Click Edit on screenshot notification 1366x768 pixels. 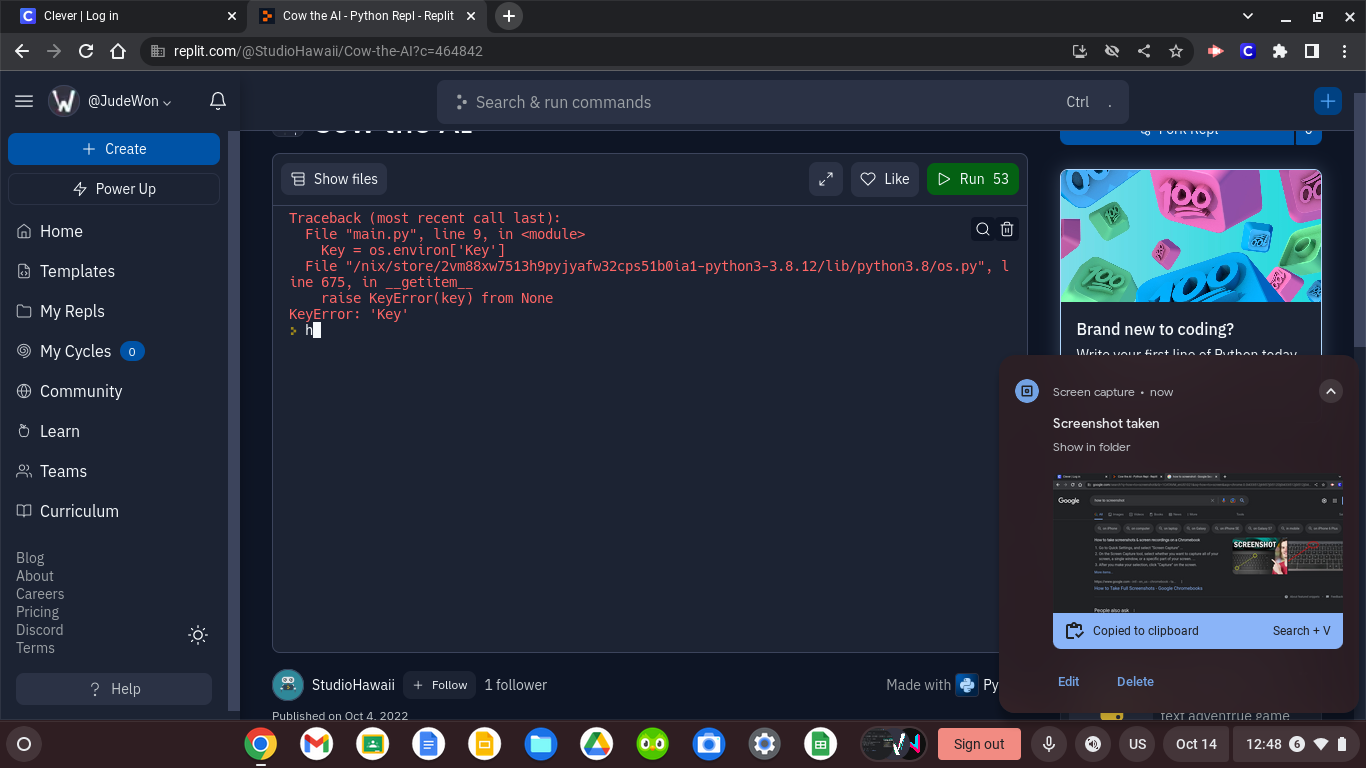tap(1068, 681)
